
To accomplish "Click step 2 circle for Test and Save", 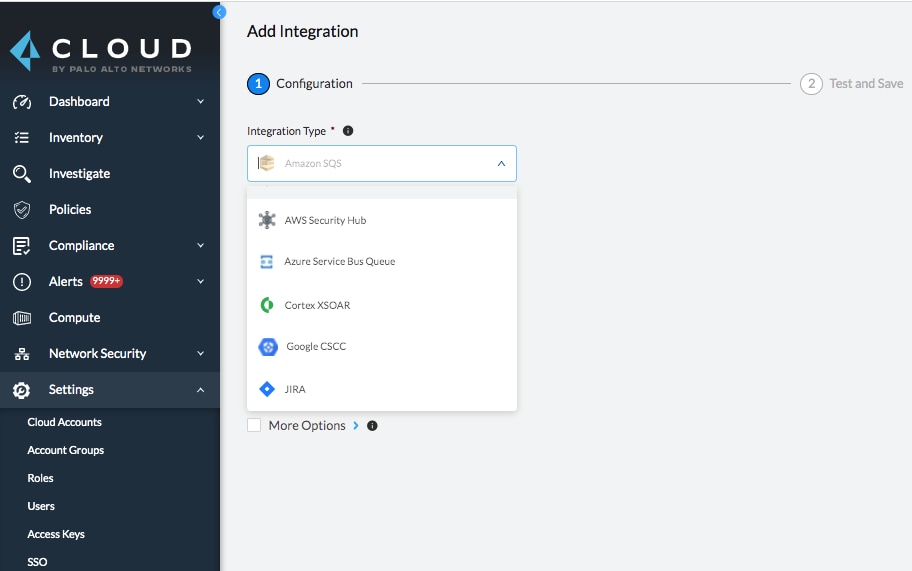I will (x=811, y=84).
